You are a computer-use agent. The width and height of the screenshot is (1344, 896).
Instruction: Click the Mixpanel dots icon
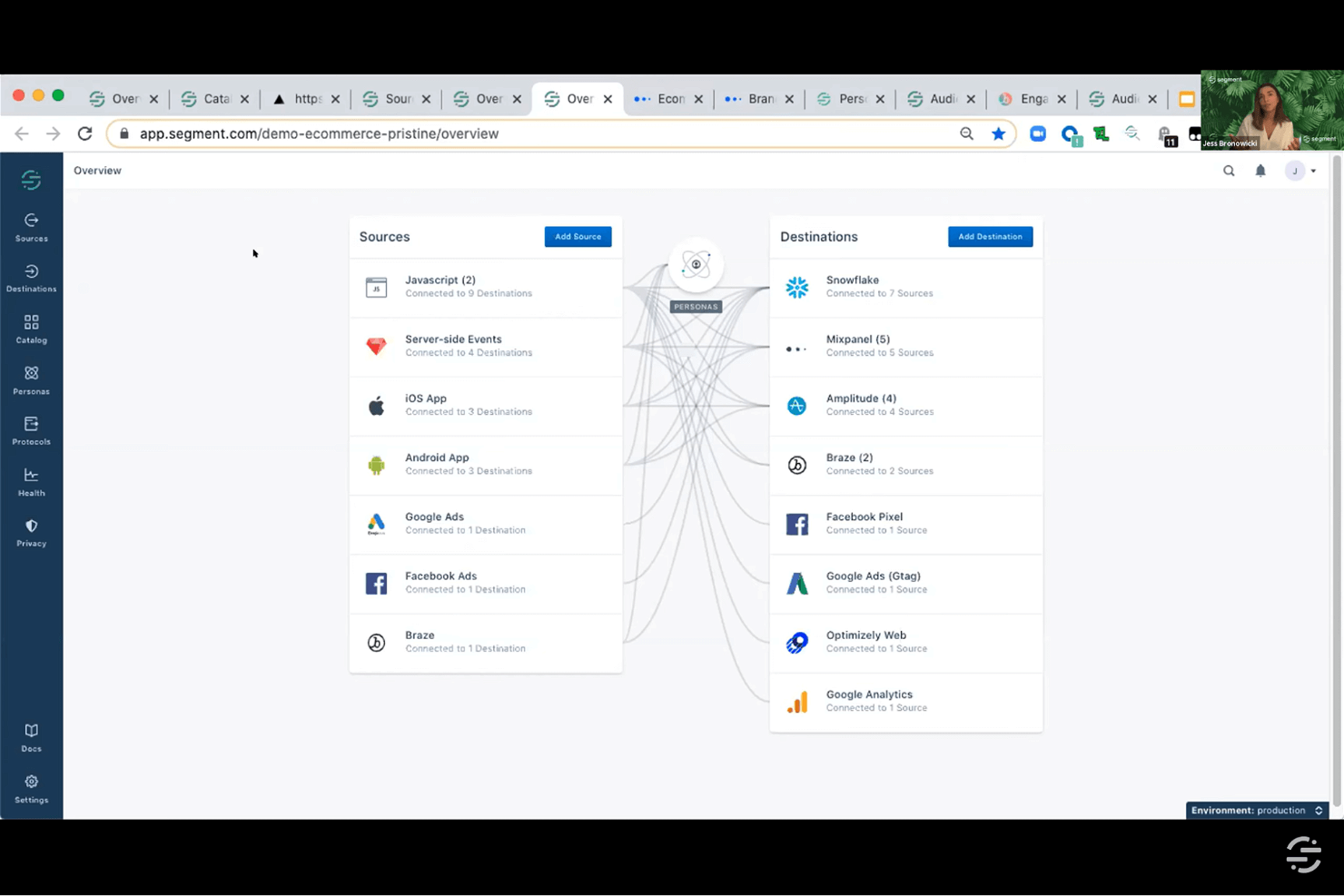tap(796, 349)
